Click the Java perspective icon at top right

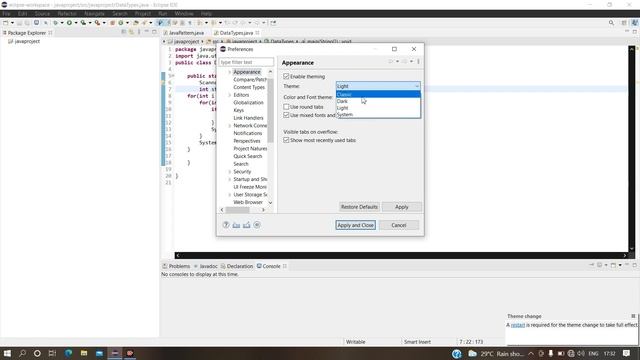tap(635, 23)
